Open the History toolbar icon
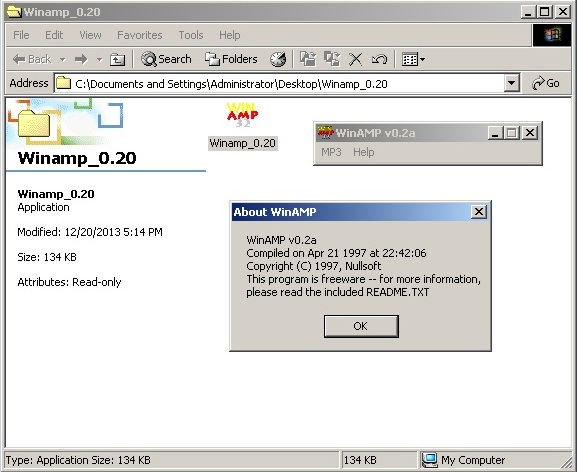 (x=278, y=59)
